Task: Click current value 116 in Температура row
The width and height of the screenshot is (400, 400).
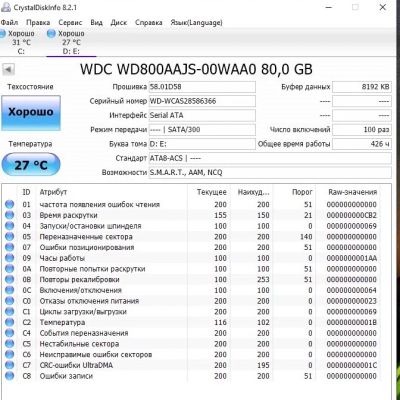Action: point(220,322)
